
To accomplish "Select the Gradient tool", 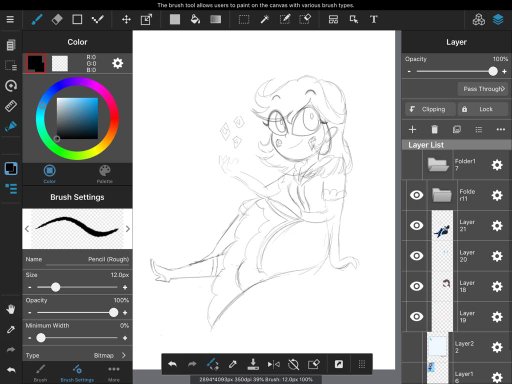I will click(x=216, y=19).
